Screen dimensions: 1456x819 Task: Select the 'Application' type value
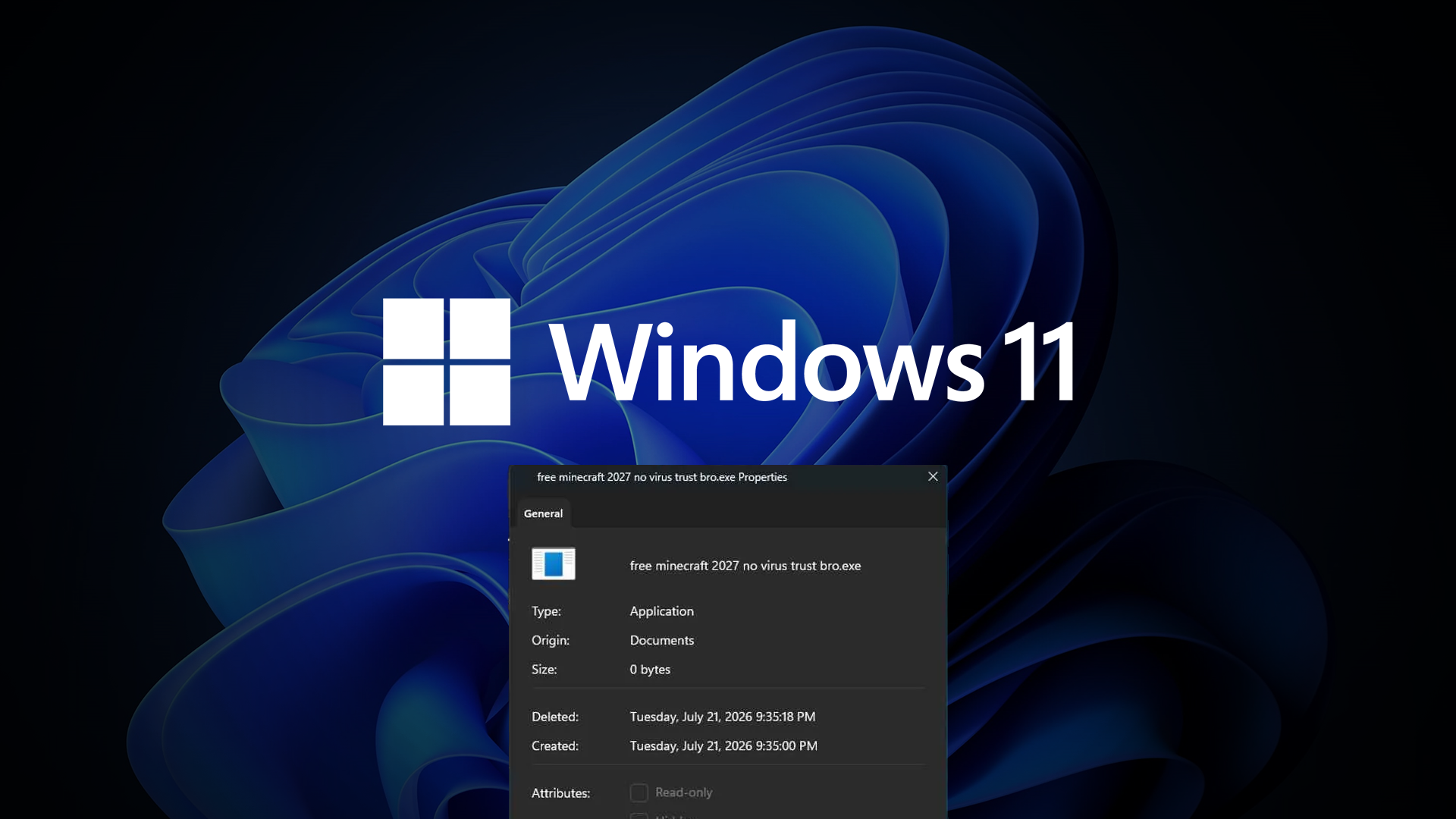(662, 611)
